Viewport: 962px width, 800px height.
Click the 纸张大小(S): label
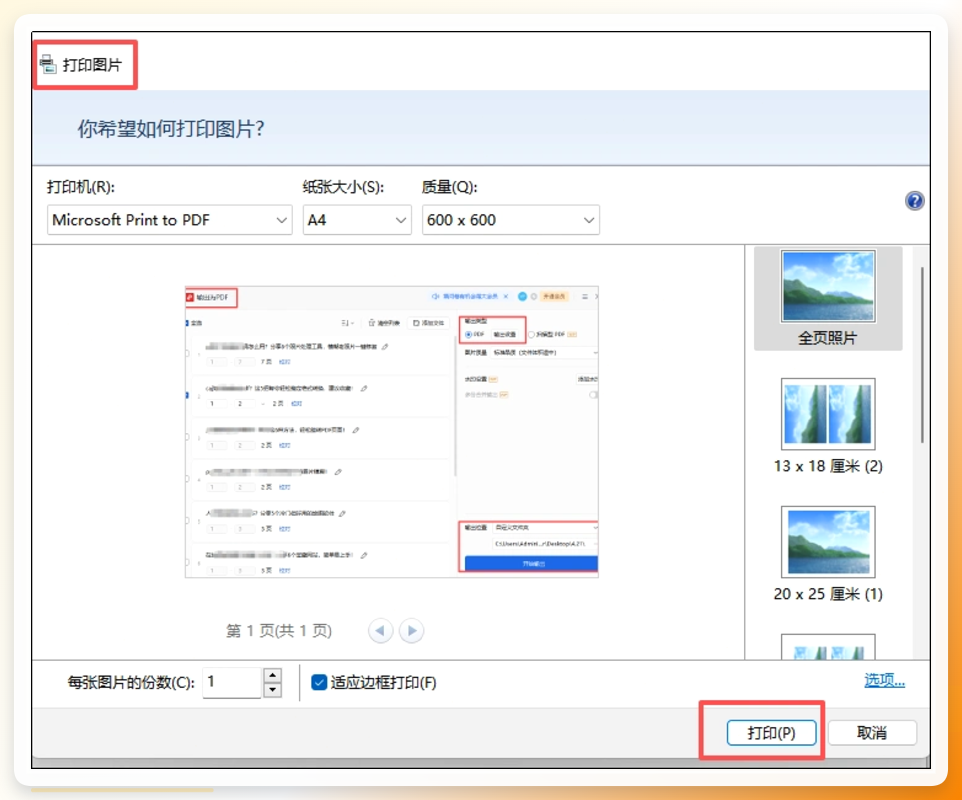pyautogui.click(x=343, y=187)
